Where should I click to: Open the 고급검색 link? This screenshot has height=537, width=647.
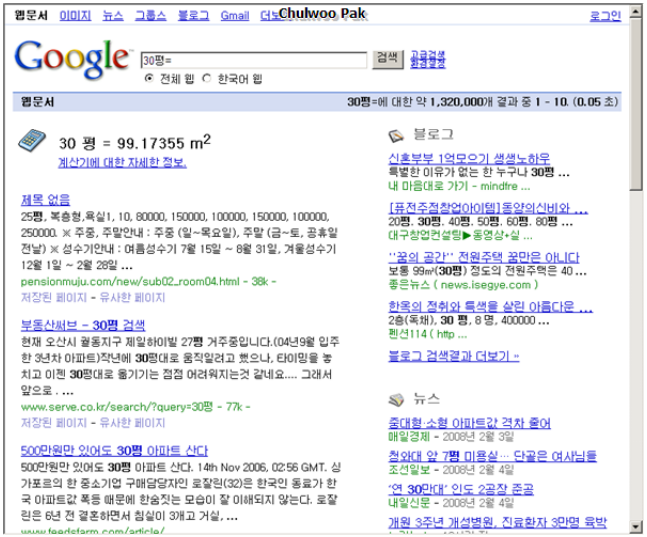tap(428, 55)
